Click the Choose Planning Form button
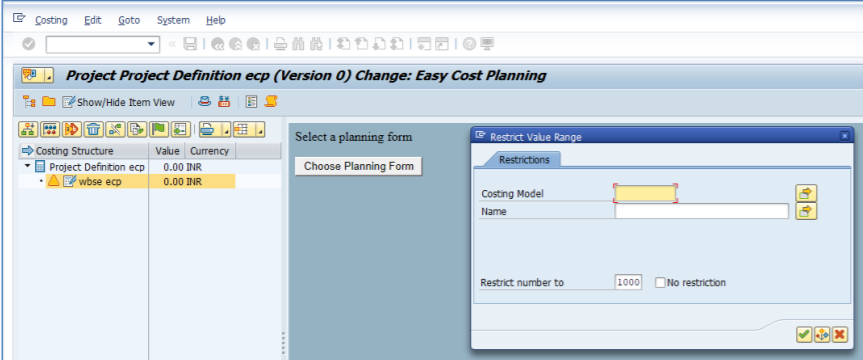Screen dimensions: 863x360 [x=359, y=166]
